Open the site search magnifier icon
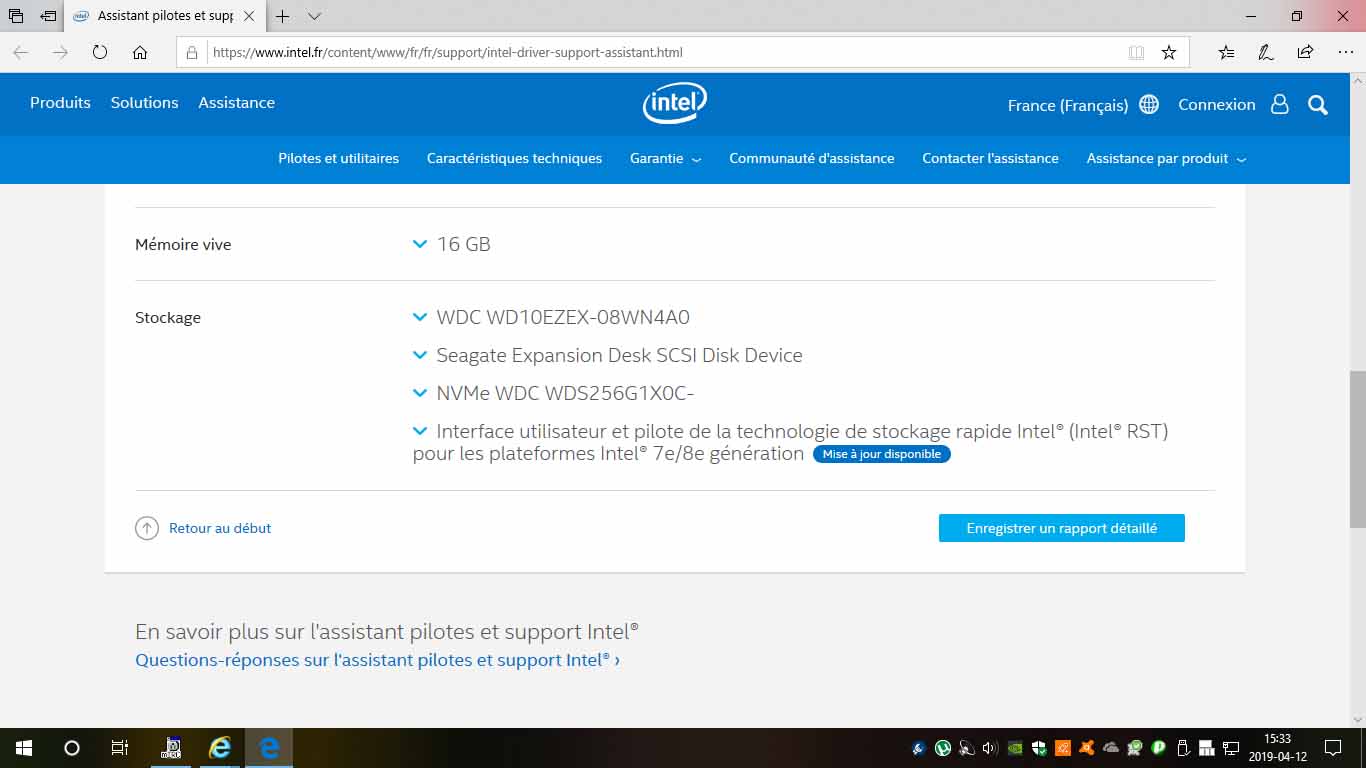Viewport: 1366px width, 768px height. (x=1318, y=105)
